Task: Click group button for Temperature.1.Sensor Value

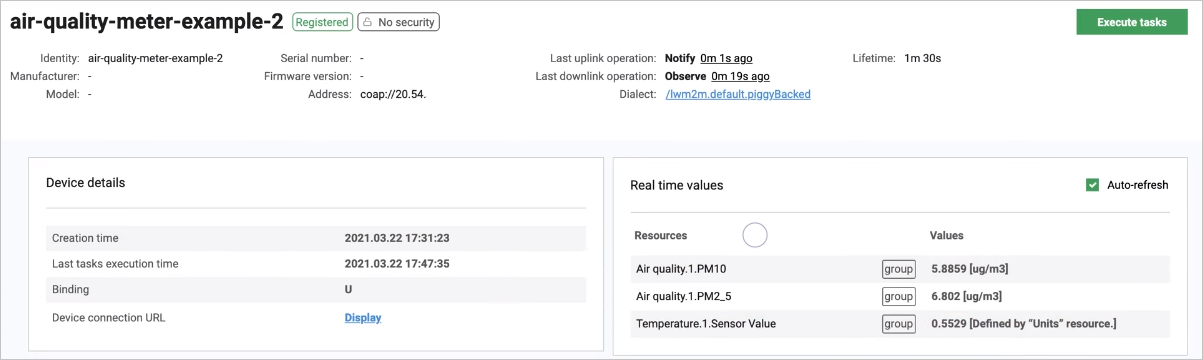Action: click(x=898, y=324)
